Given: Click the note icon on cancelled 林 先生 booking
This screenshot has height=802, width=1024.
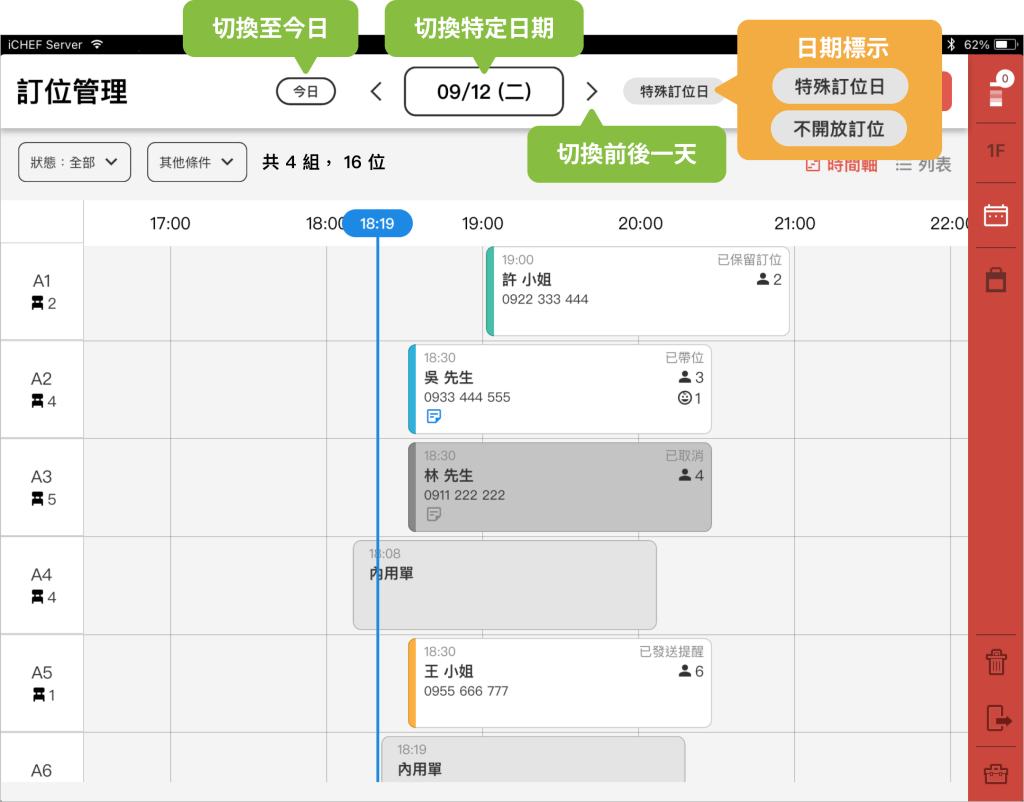Looking at the screenshot, I should (x=434, y=514).
